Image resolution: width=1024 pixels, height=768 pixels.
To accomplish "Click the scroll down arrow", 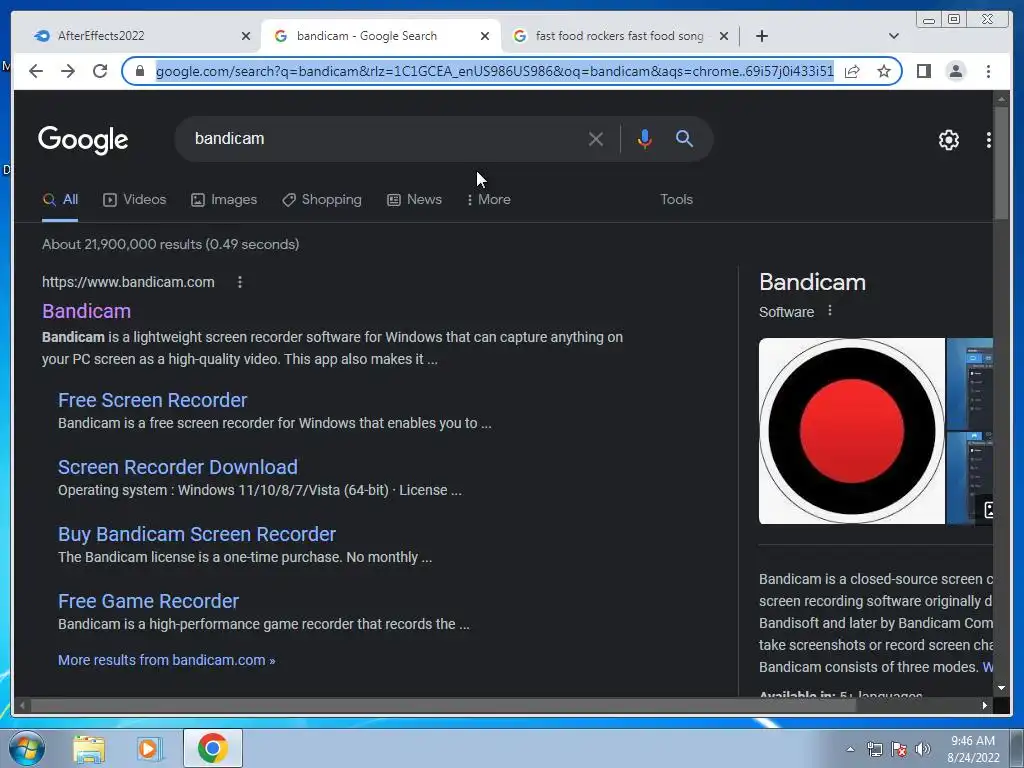I will coord(1001,688).
